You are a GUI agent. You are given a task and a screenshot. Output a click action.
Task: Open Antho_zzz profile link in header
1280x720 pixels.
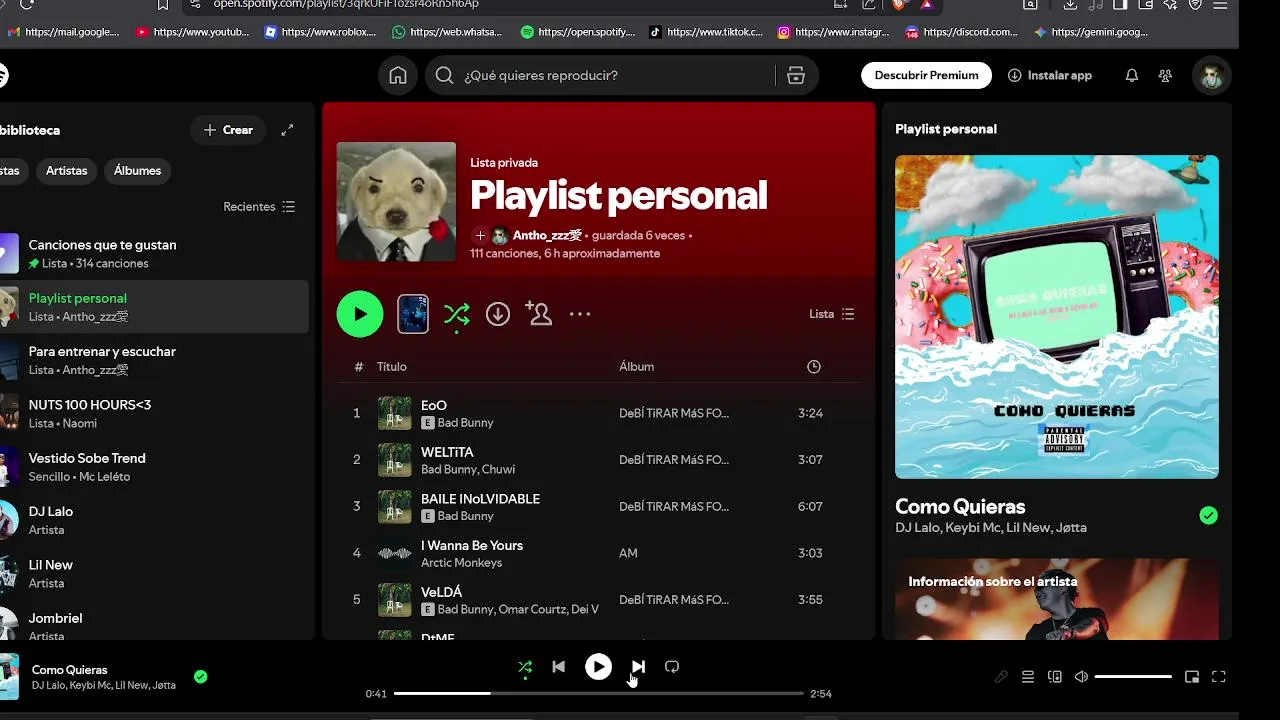click(547, 236)
